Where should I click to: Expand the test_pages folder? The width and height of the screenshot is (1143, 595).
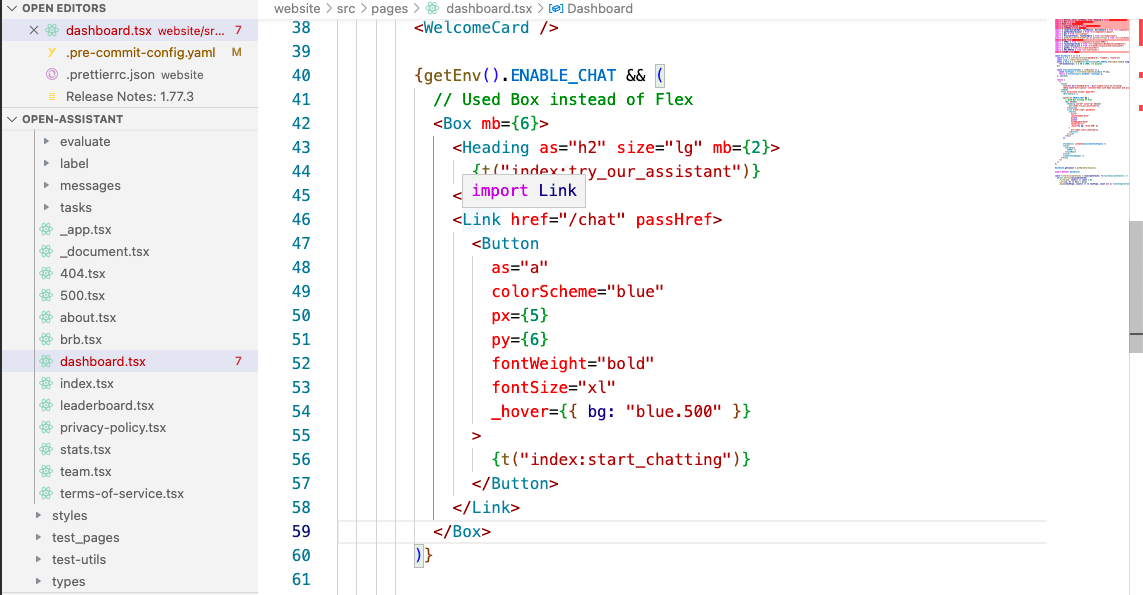pyautogui.click(x=39, y=537)
